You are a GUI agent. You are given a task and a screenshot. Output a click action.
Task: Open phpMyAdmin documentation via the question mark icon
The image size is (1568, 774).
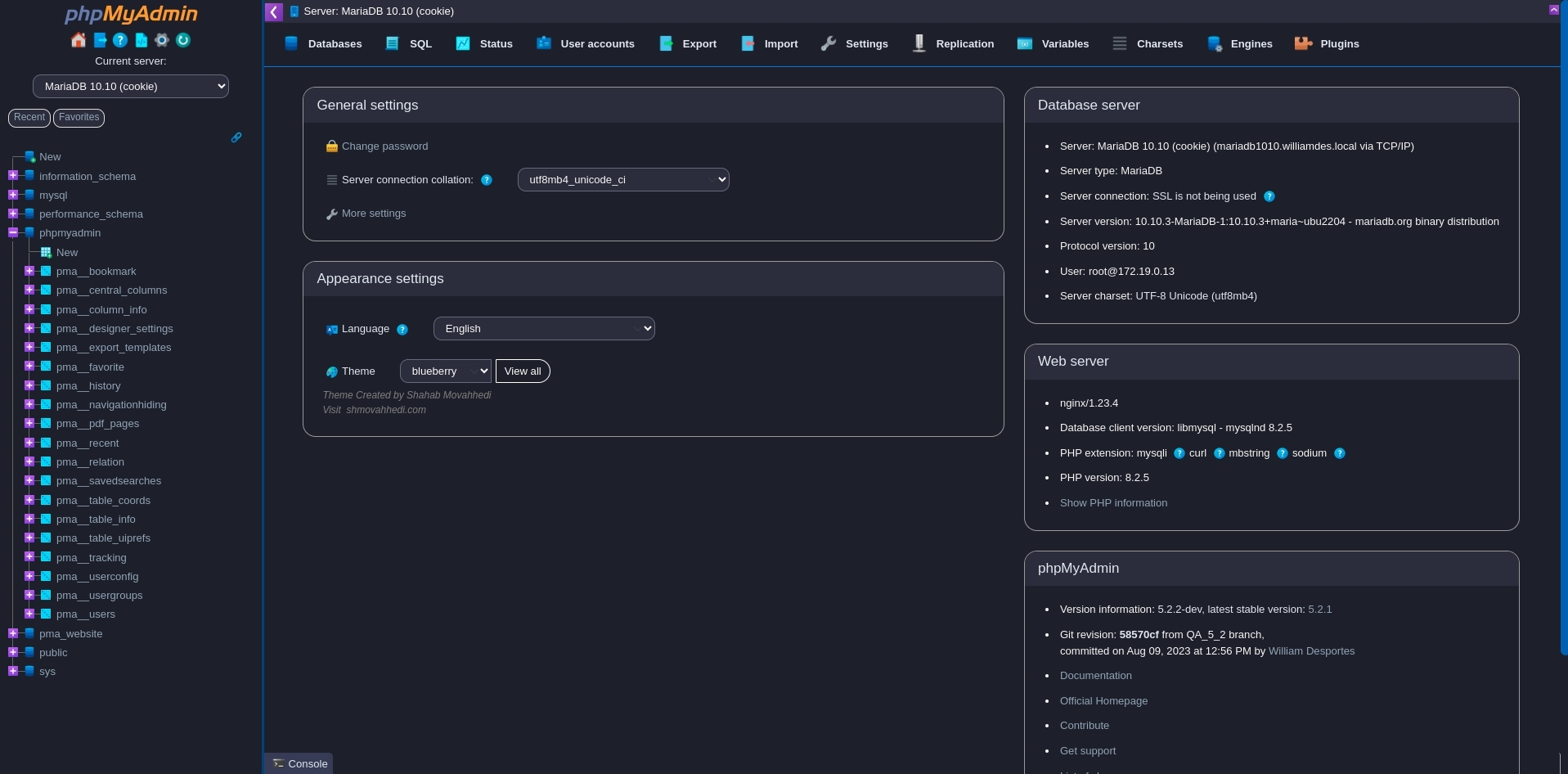click(x=120, y=40)
